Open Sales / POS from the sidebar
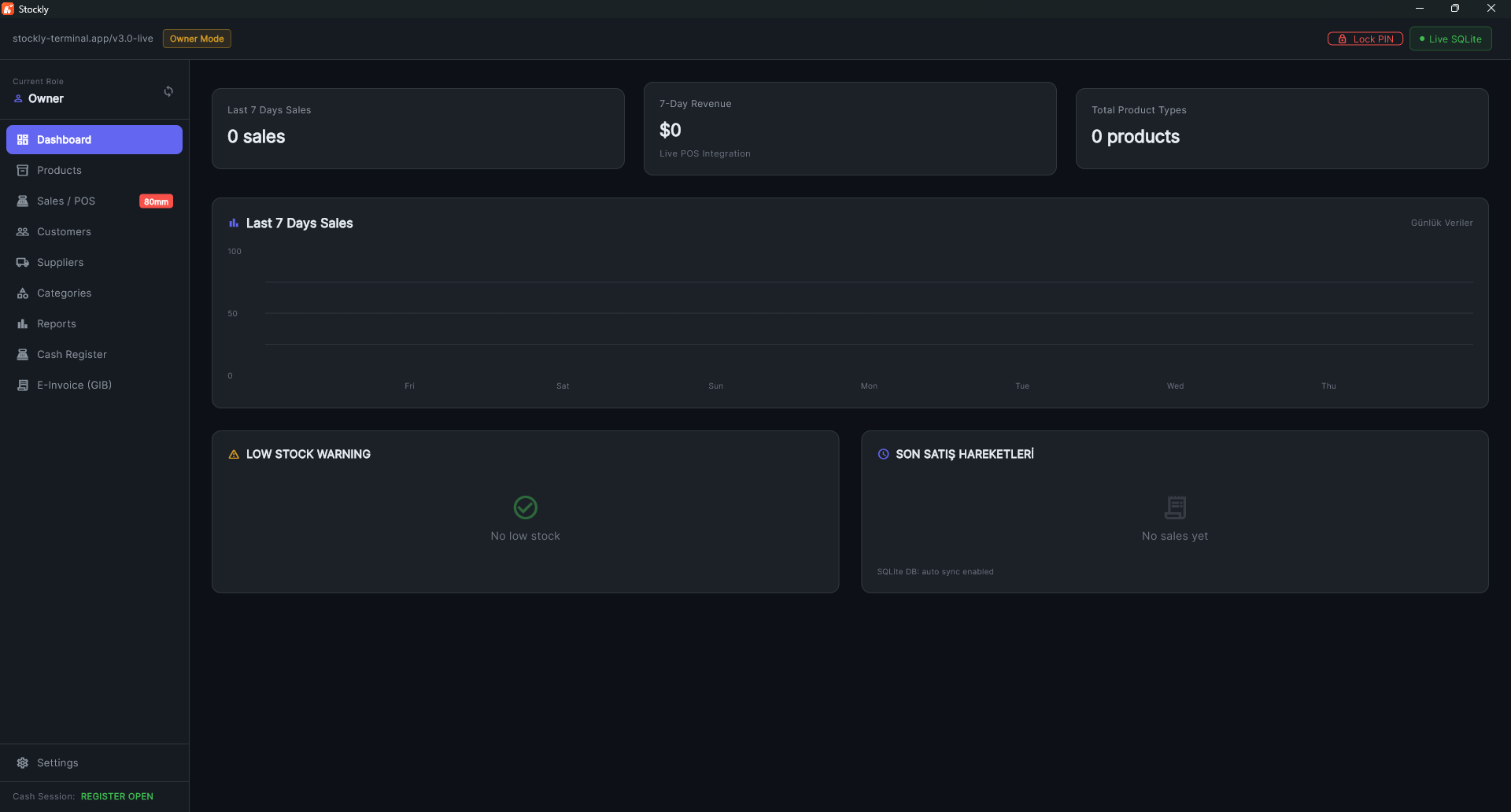This screenshot has width=1511, height=812. coord(94,201)
